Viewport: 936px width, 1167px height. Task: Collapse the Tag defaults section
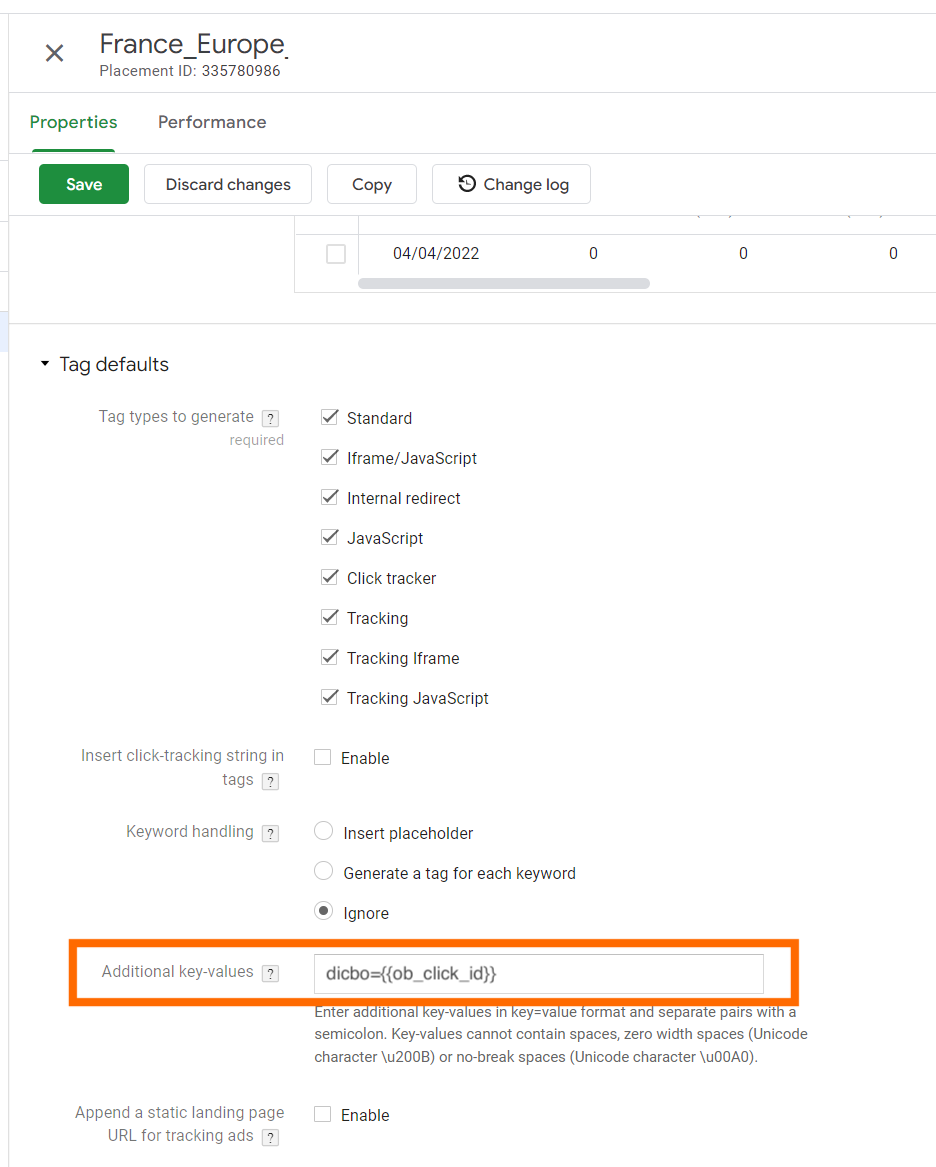pos(44,365)
